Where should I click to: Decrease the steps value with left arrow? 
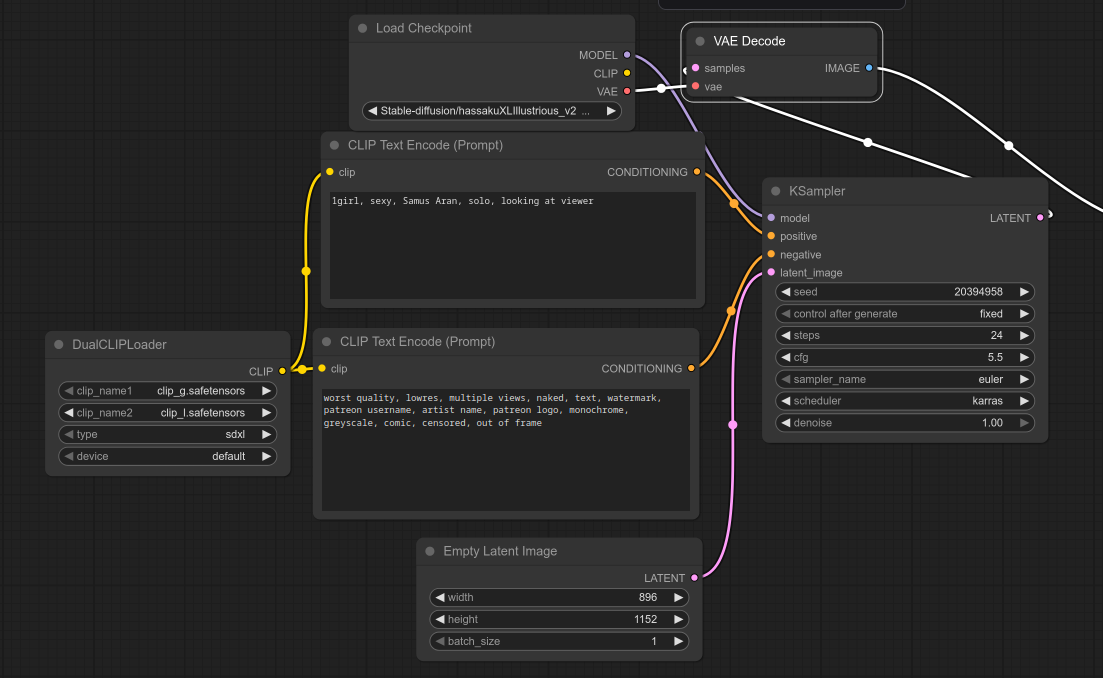(x=786, y=335)
